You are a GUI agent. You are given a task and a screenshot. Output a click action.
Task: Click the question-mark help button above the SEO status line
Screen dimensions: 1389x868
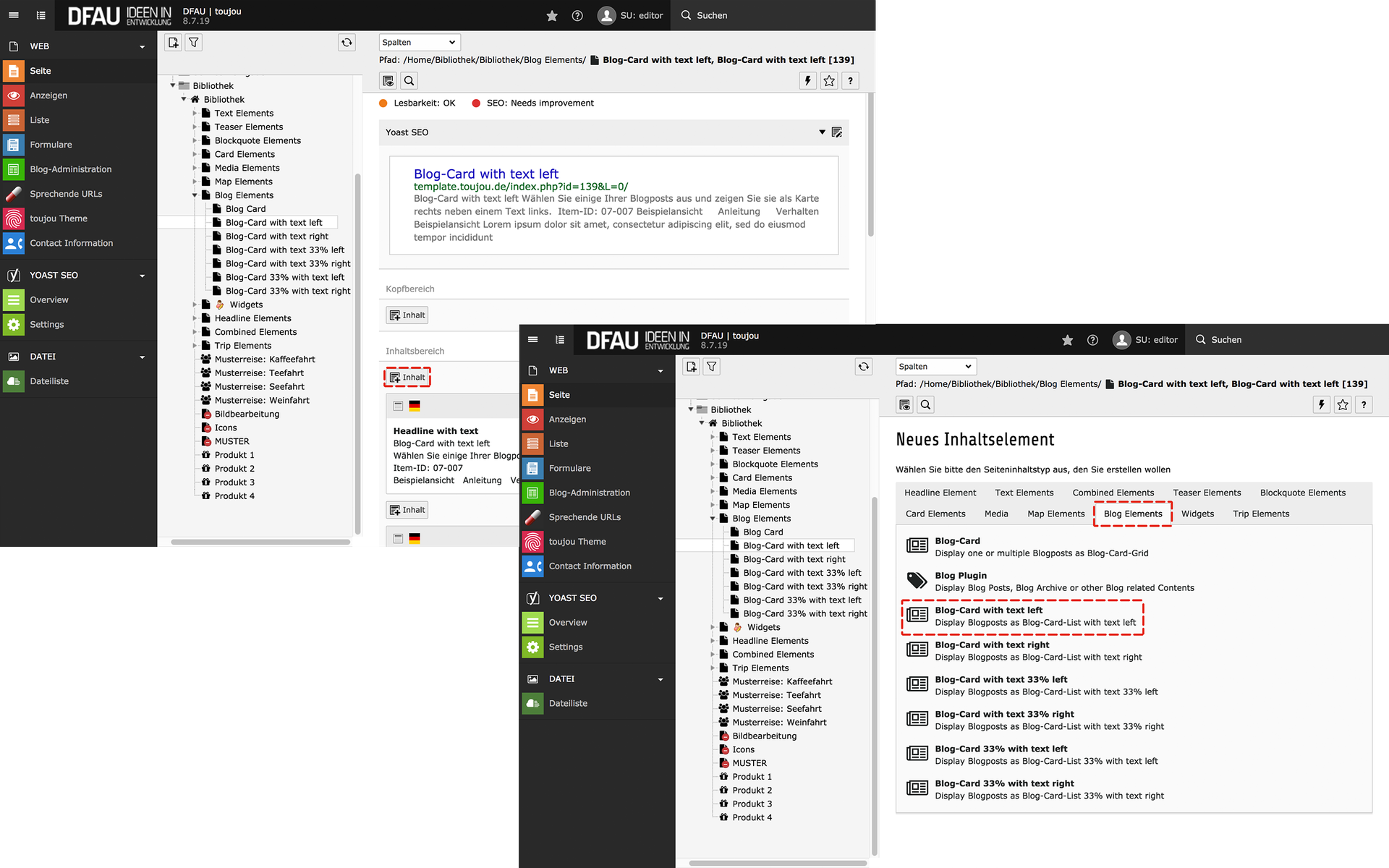[x=850, y=81]
